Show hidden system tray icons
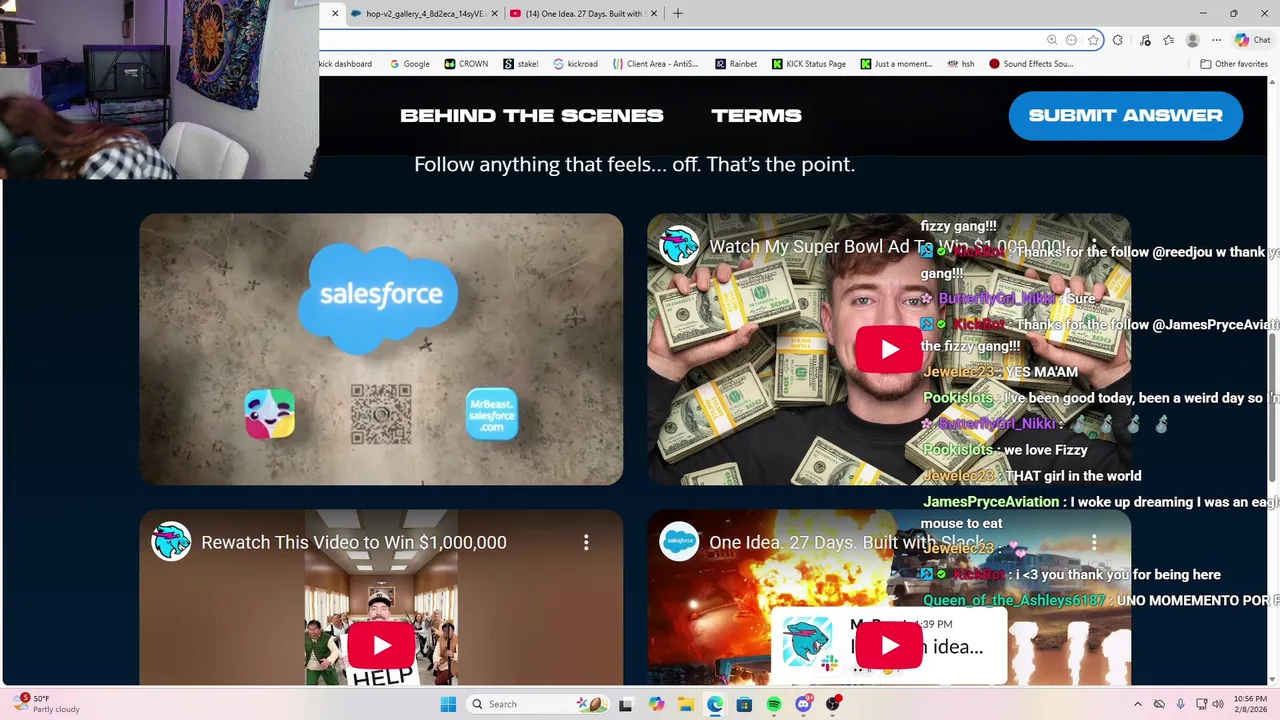This screenshot has height=720, width=1280. 1137,704
